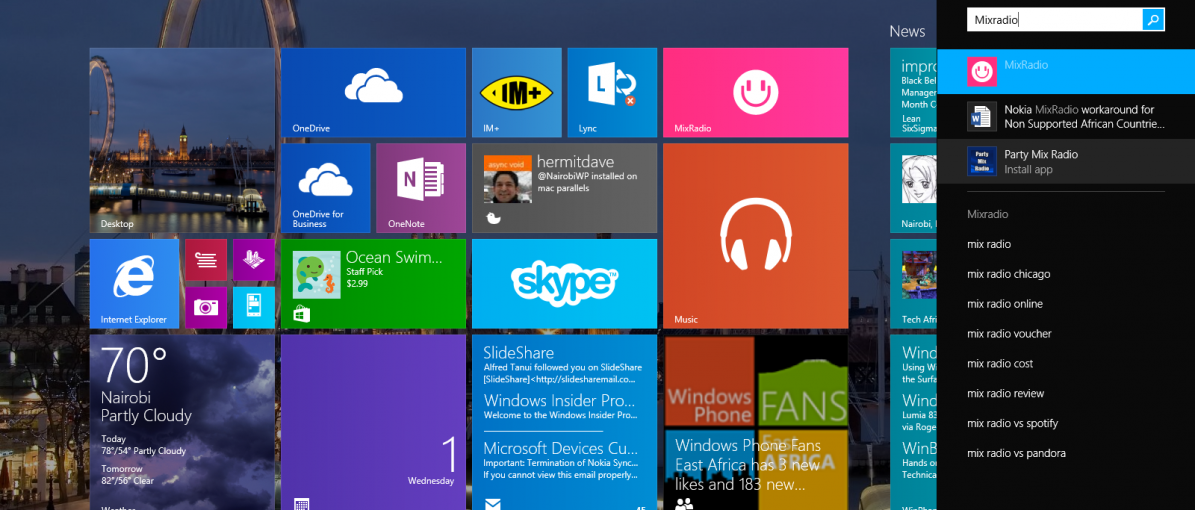The height and width of the screenshot is (510, 1195).
Task: Click the News group heading
Action: pos(907,31)
